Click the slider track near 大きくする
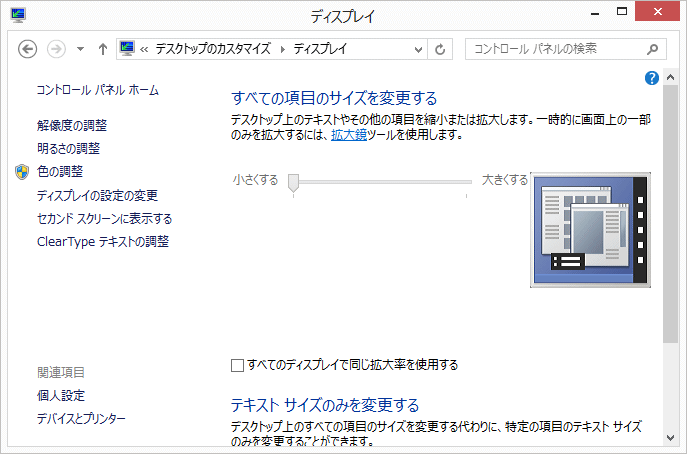The height and width of the screenshot is (454, 687). (x=466, y=181)
